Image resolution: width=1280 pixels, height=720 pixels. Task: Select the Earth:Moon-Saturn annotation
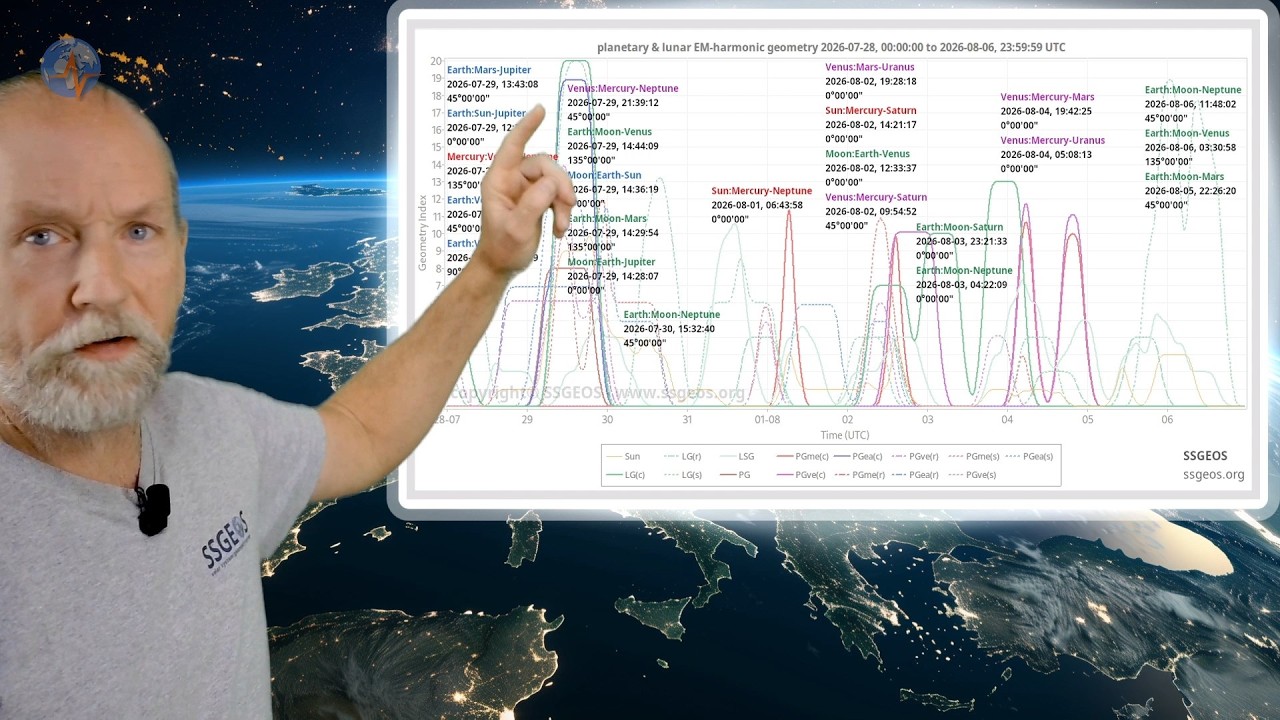[960, 227]
